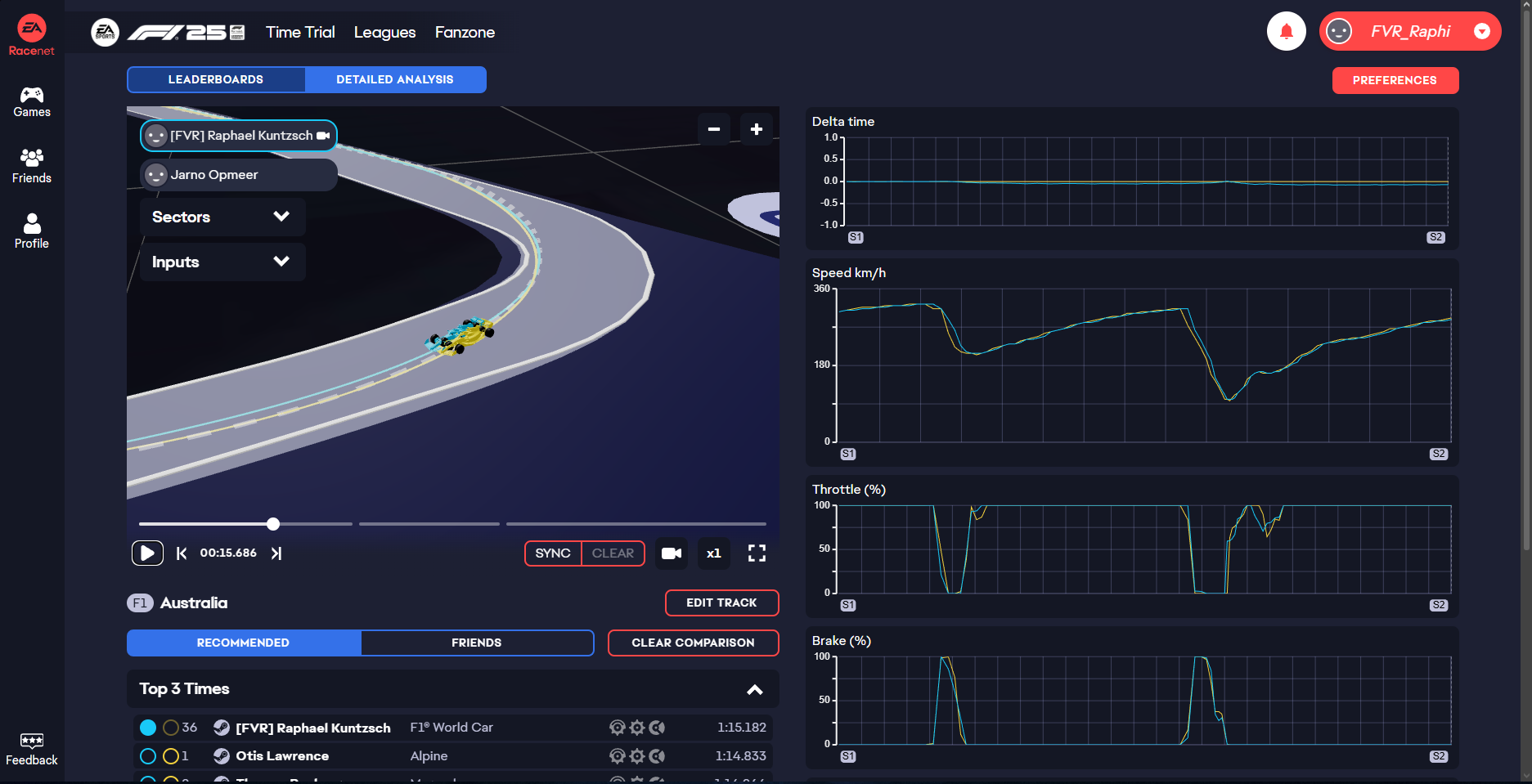1532x784 pixels.
Task: Open the Fanzone menu
Action: pyautogui.click(x=465, y=33)
